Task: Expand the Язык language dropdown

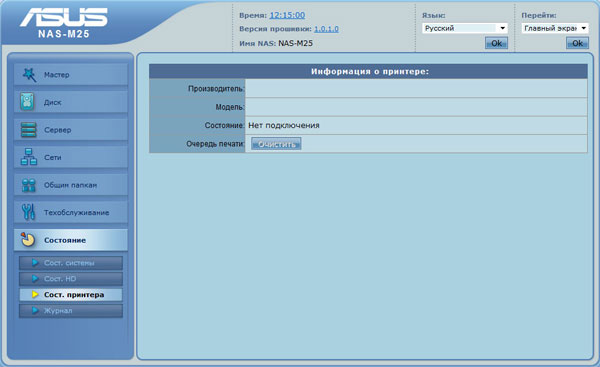Action: tap(465, 28)
